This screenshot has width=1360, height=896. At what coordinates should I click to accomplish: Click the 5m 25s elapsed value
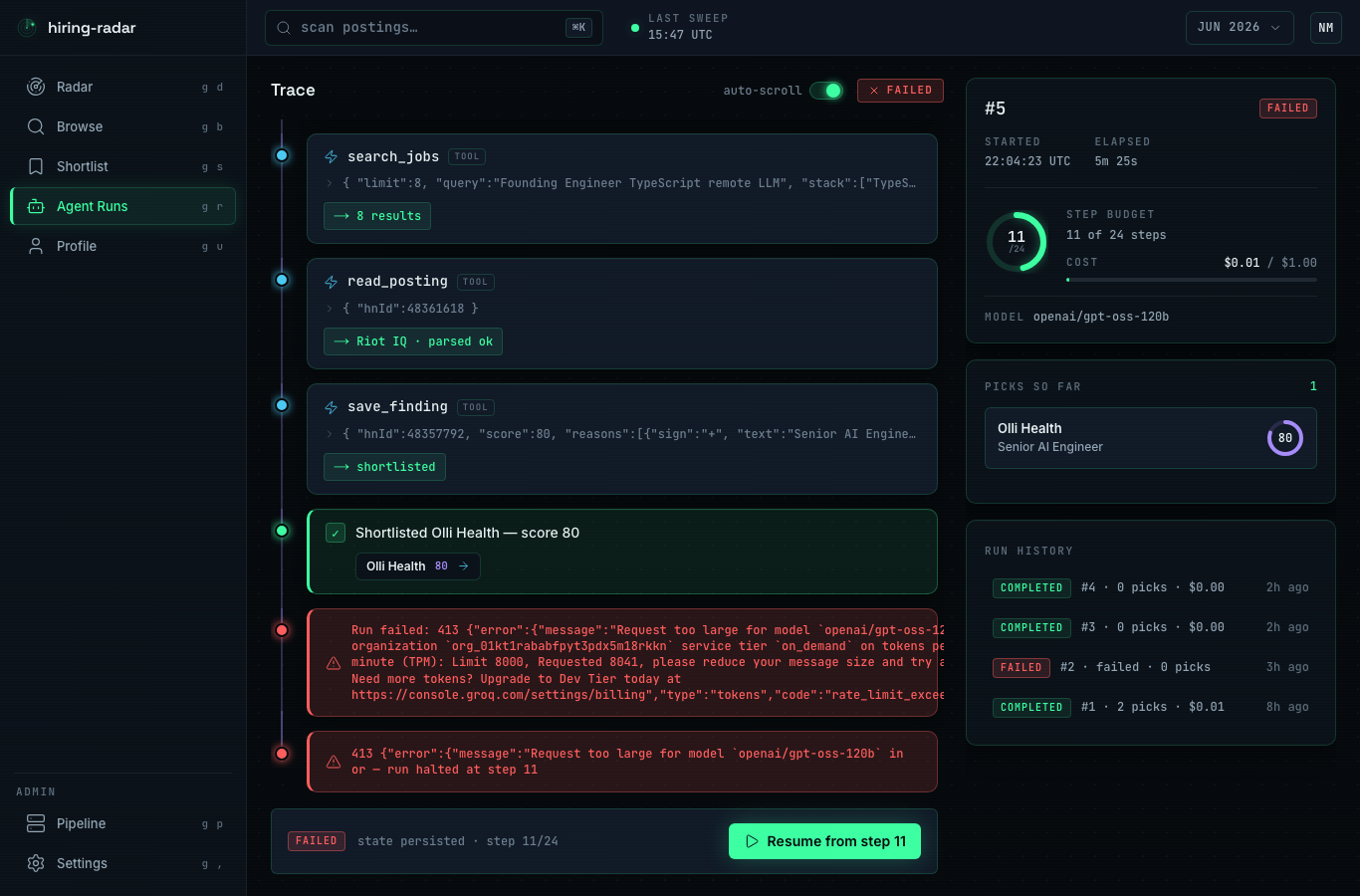coord(1116,161)
